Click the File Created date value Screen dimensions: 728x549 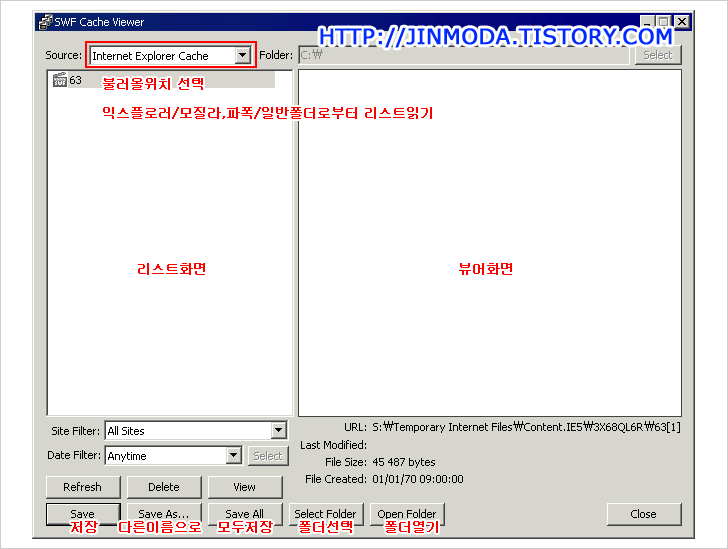pyautogui.click(x=418, y=479)
